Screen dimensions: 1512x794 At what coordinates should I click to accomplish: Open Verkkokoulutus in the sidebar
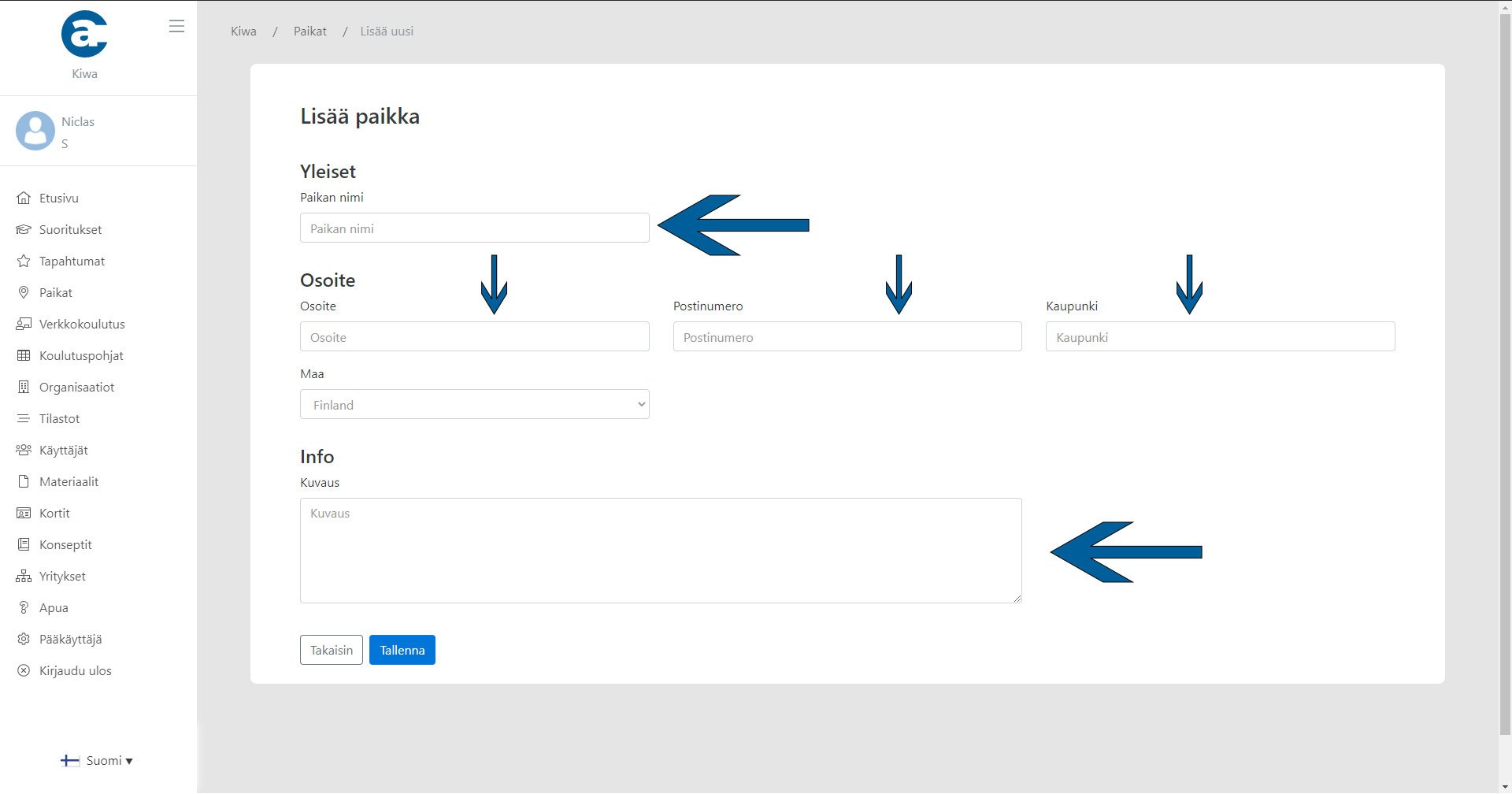[x=82, y=325]
